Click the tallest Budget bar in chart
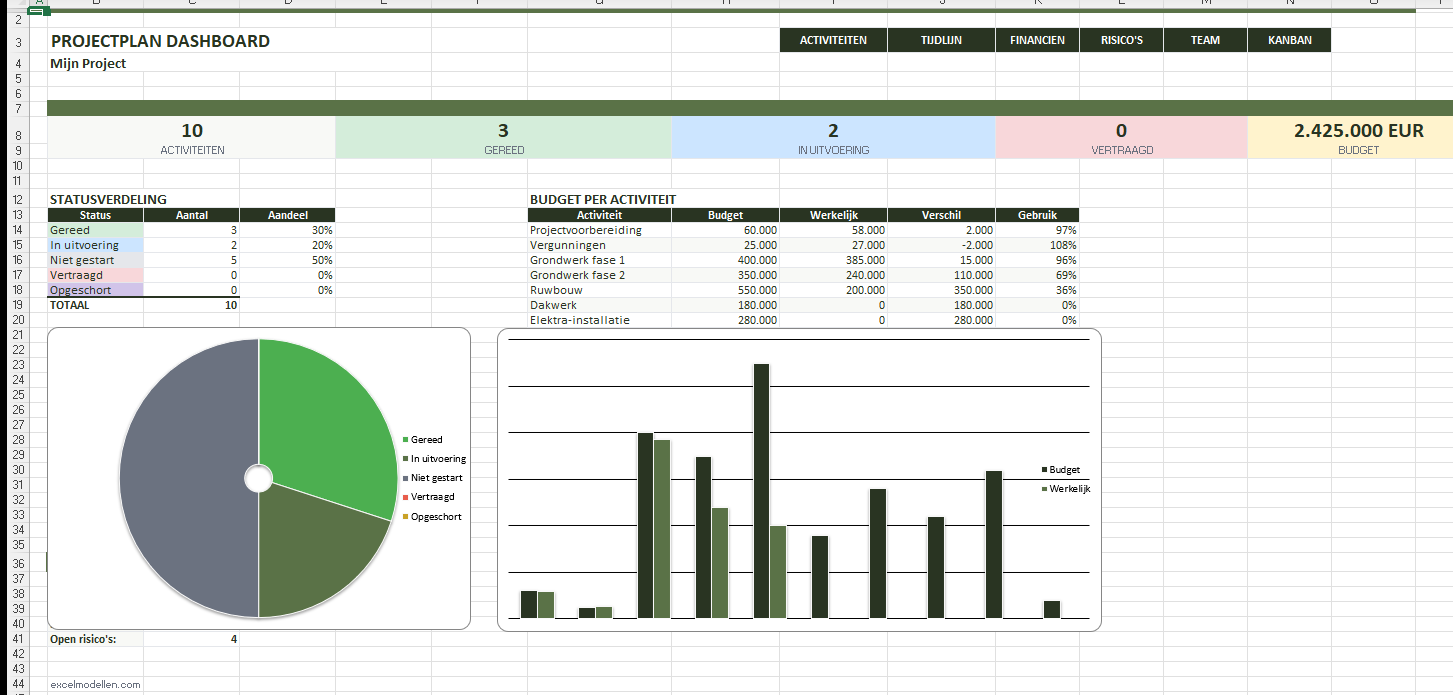Image resolution: width=1453 pixels, height=695 pixels. tap(761, 490)
